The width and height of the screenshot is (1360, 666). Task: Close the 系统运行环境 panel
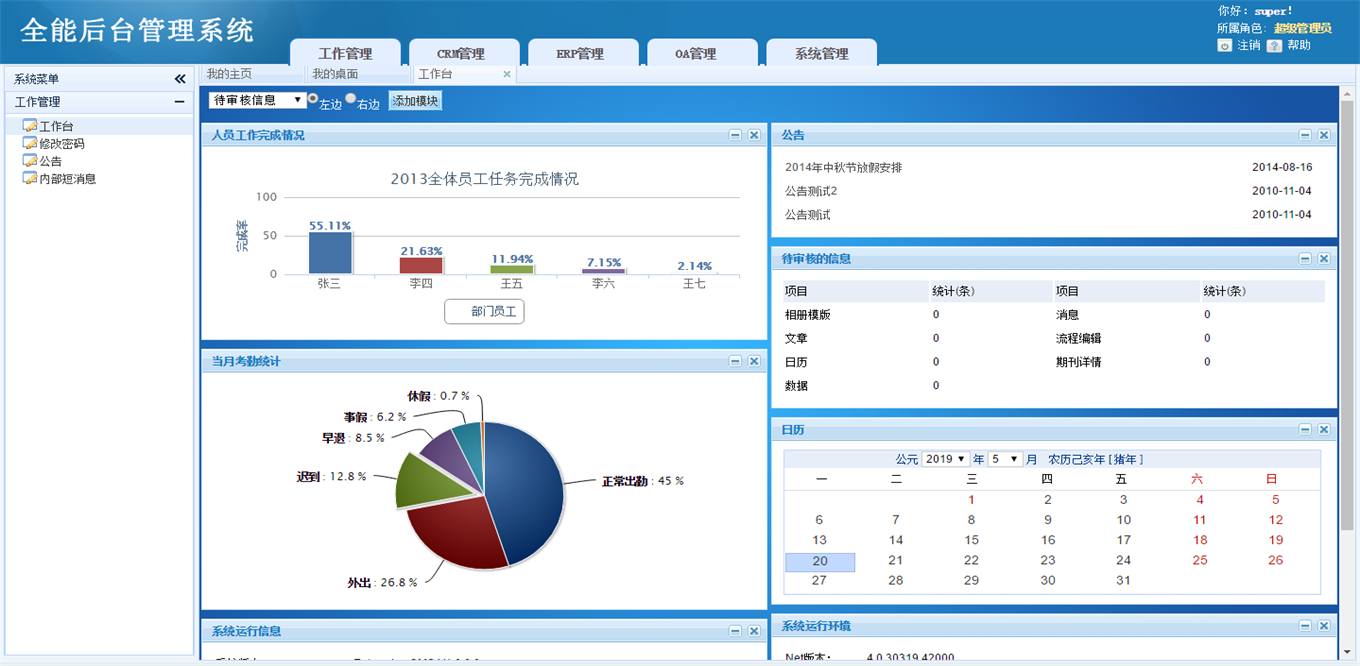(x=1324, y=626)
